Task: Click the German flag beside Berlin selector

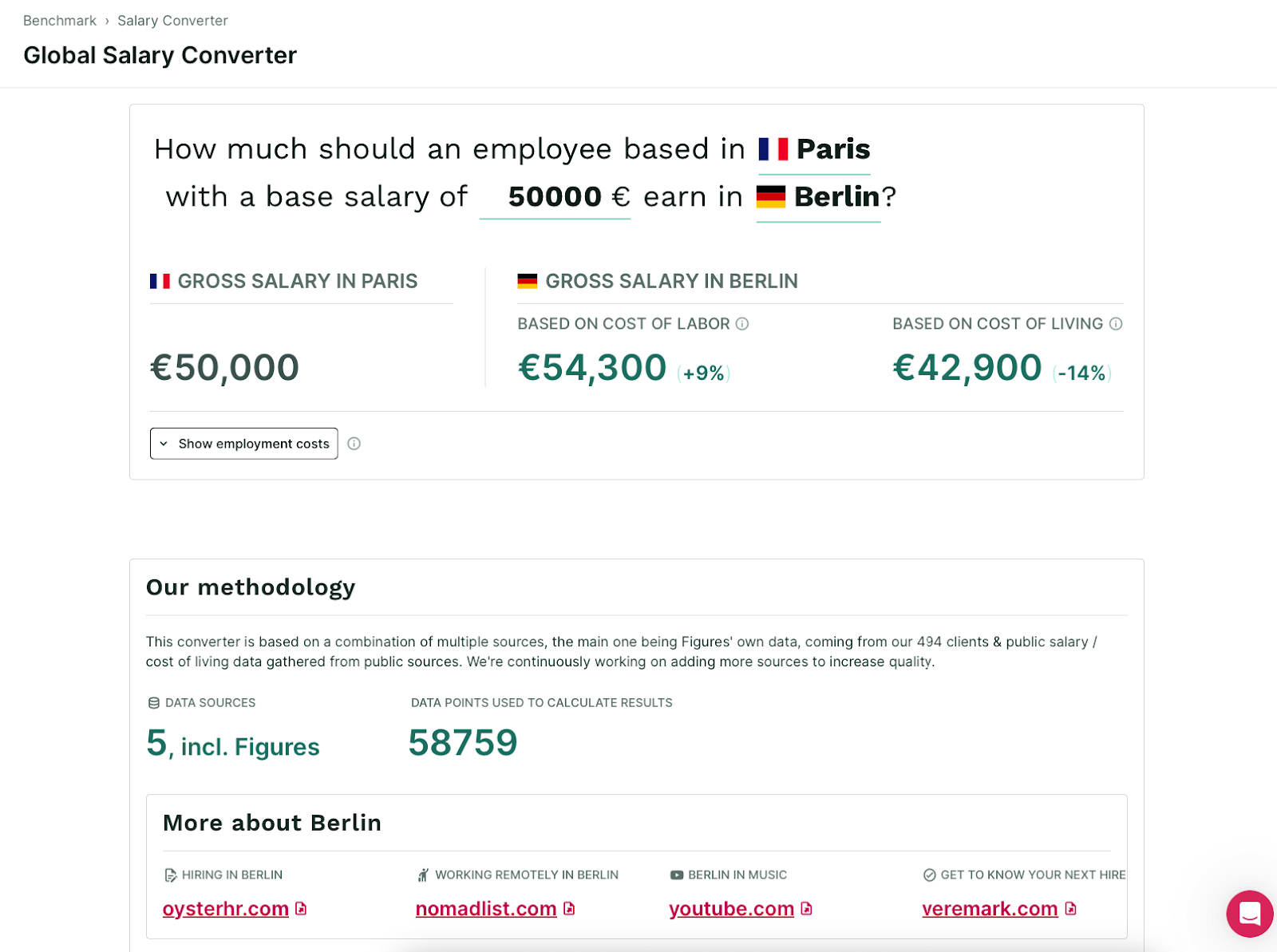Action: [771, 196]
